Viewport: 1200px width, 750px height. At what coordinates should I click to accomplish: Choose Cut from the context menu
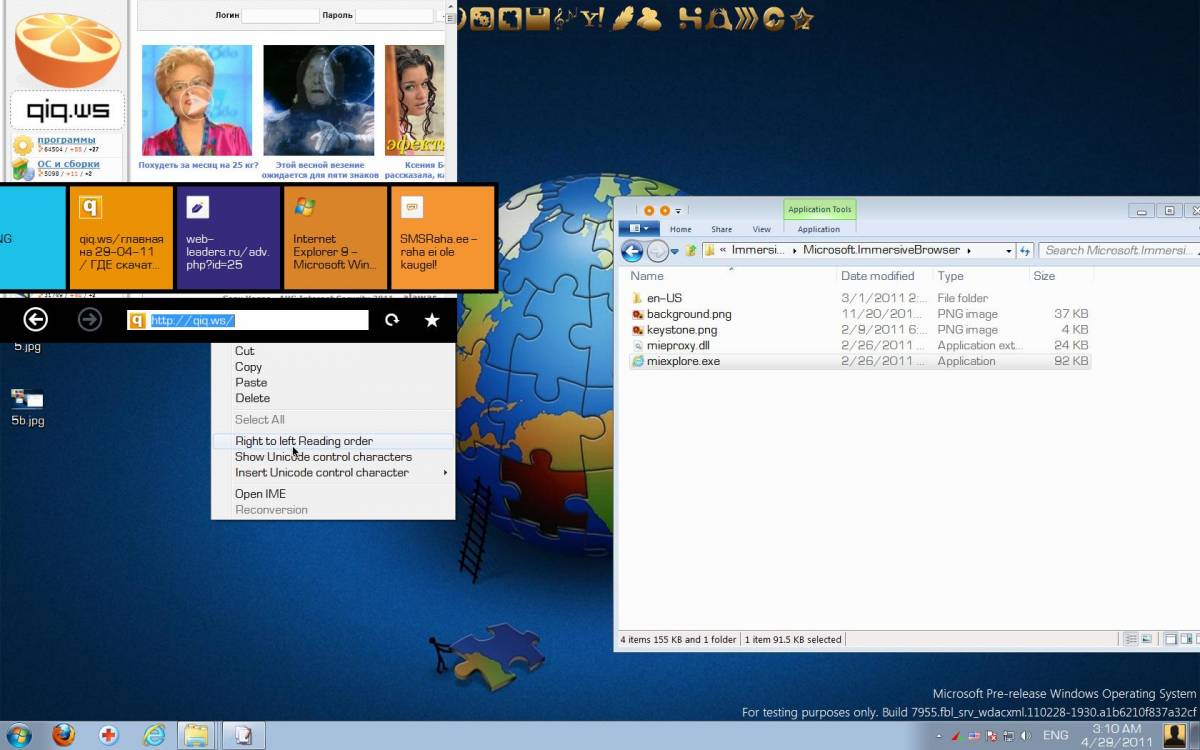point(244,351)
